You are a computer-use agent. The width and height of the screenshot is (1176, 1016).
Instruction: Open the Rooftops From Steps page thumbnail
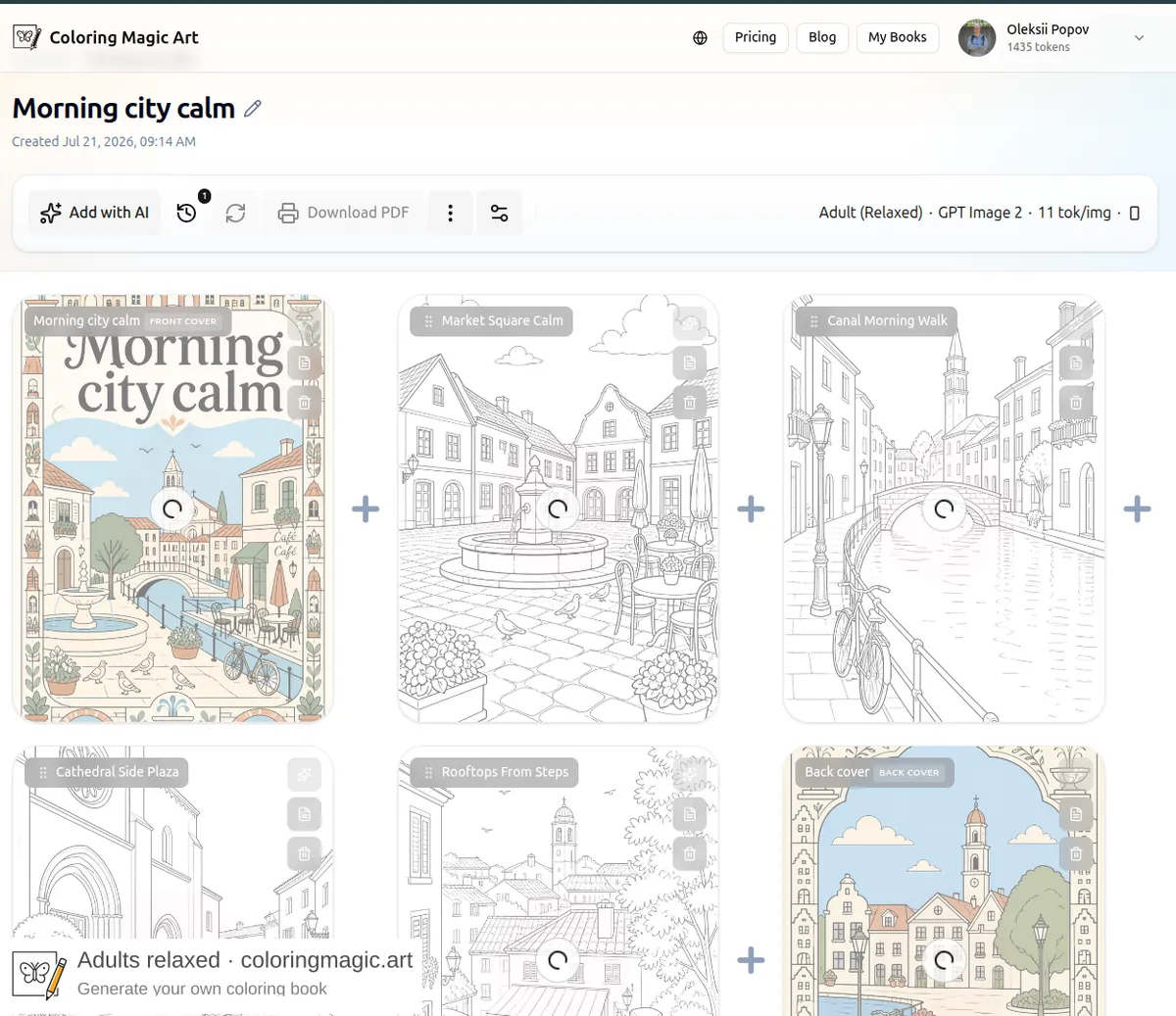tap(558, 882)
